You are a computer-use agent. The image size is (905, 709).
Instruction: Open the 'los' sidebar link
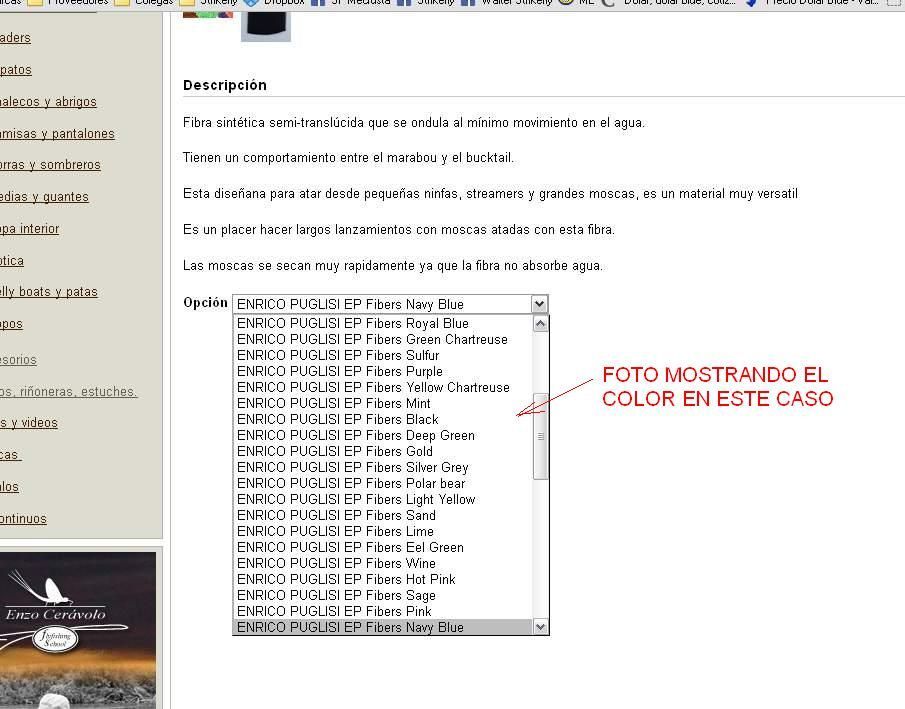coord(9,487)
